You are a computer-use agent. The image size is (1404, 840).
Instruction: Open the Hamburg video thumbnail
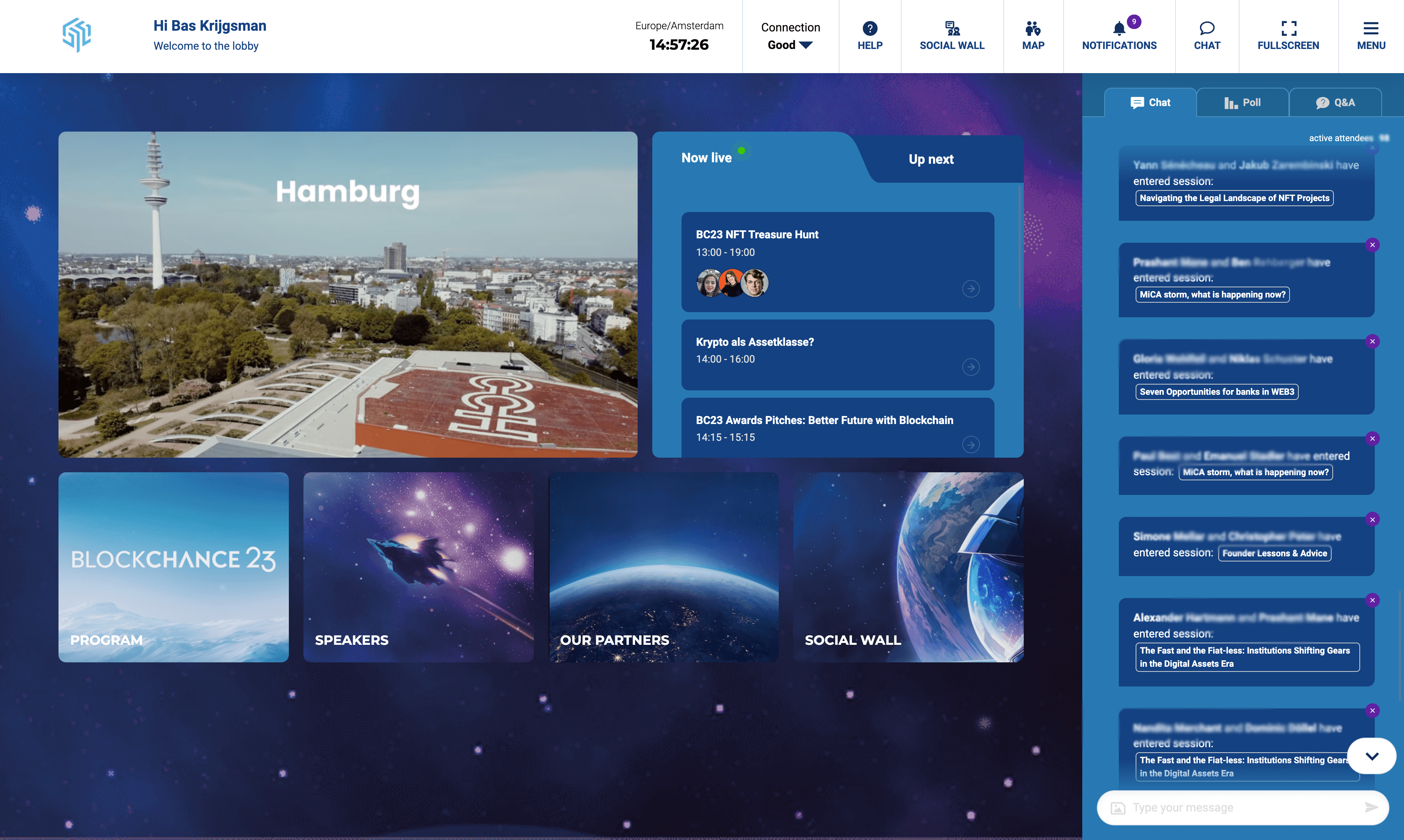[348, 294]
